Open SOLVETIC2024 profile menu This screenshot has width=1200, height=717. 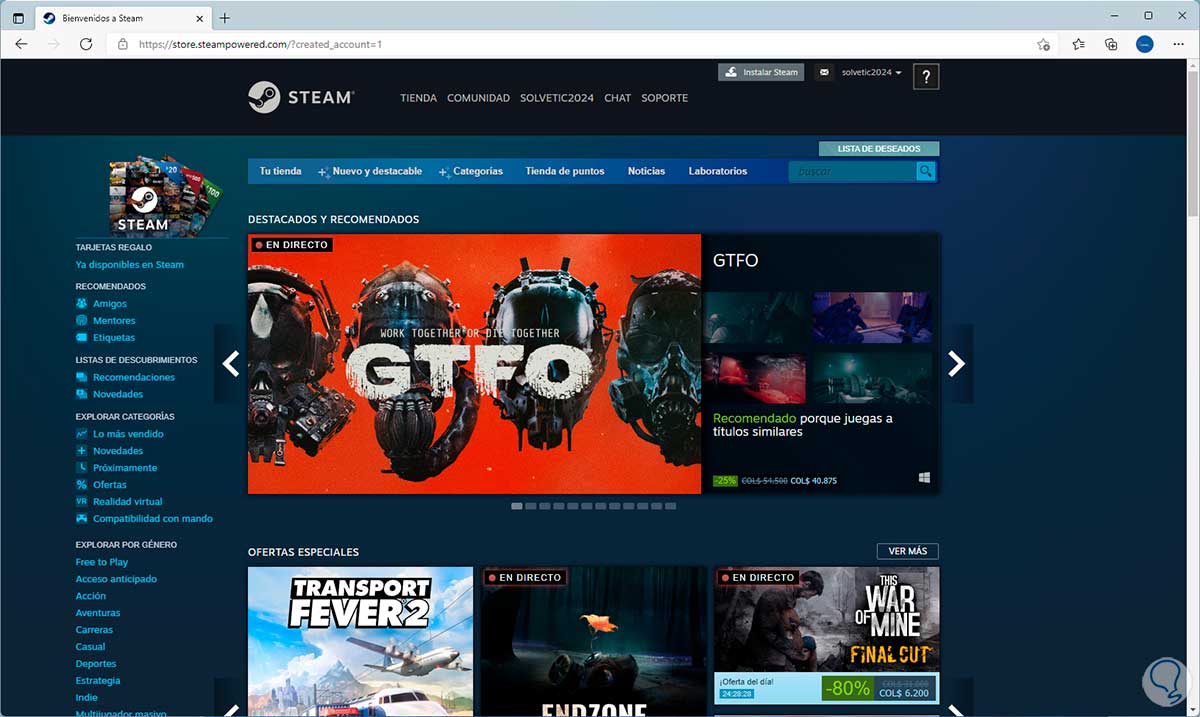(557, 98)
